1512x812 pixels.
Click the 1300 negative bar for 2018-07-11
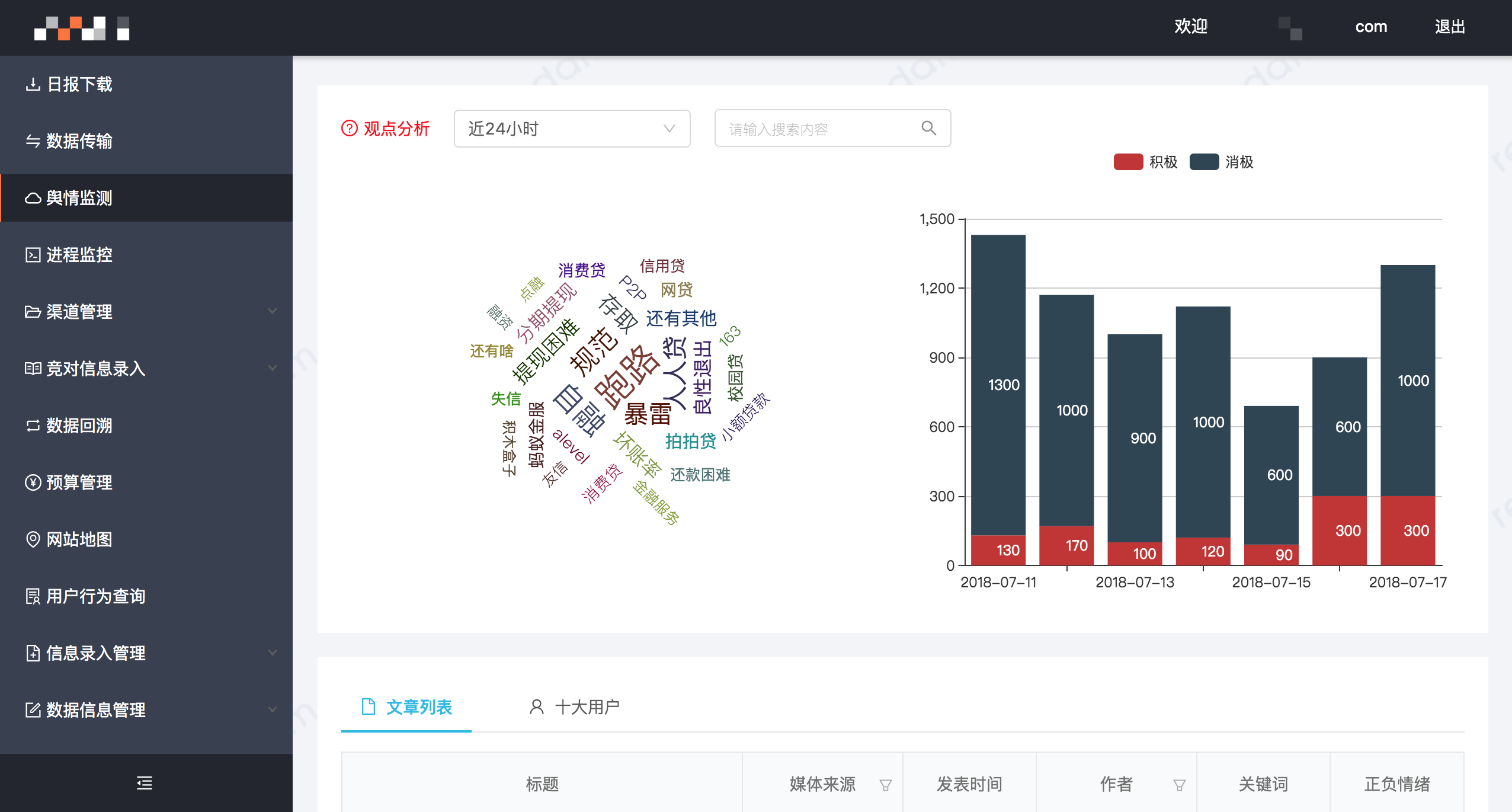(x=998, y=385)
